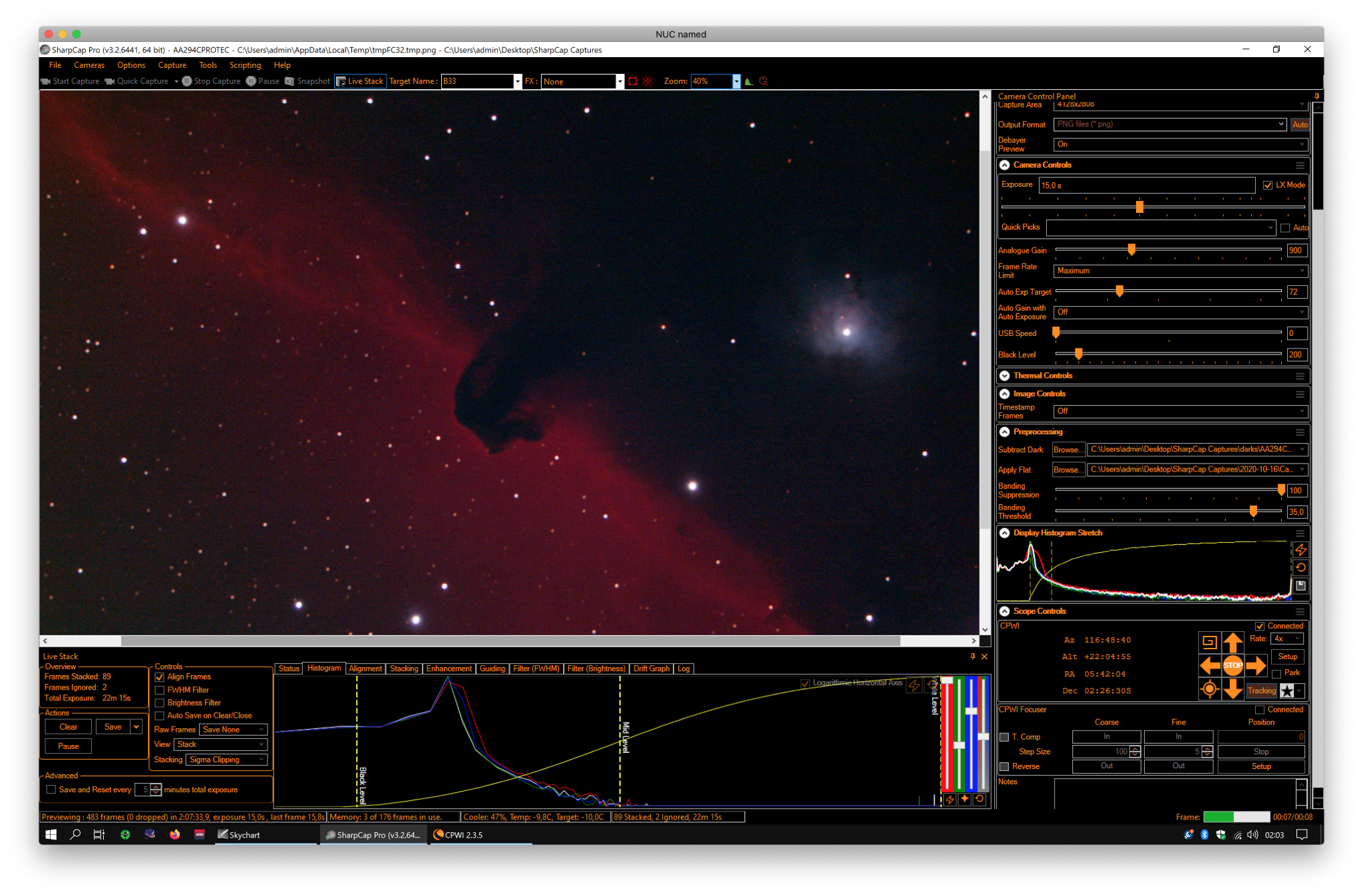1363x896 pixels.
Task: Open the Cameras menu
Action: click(89, 65)
